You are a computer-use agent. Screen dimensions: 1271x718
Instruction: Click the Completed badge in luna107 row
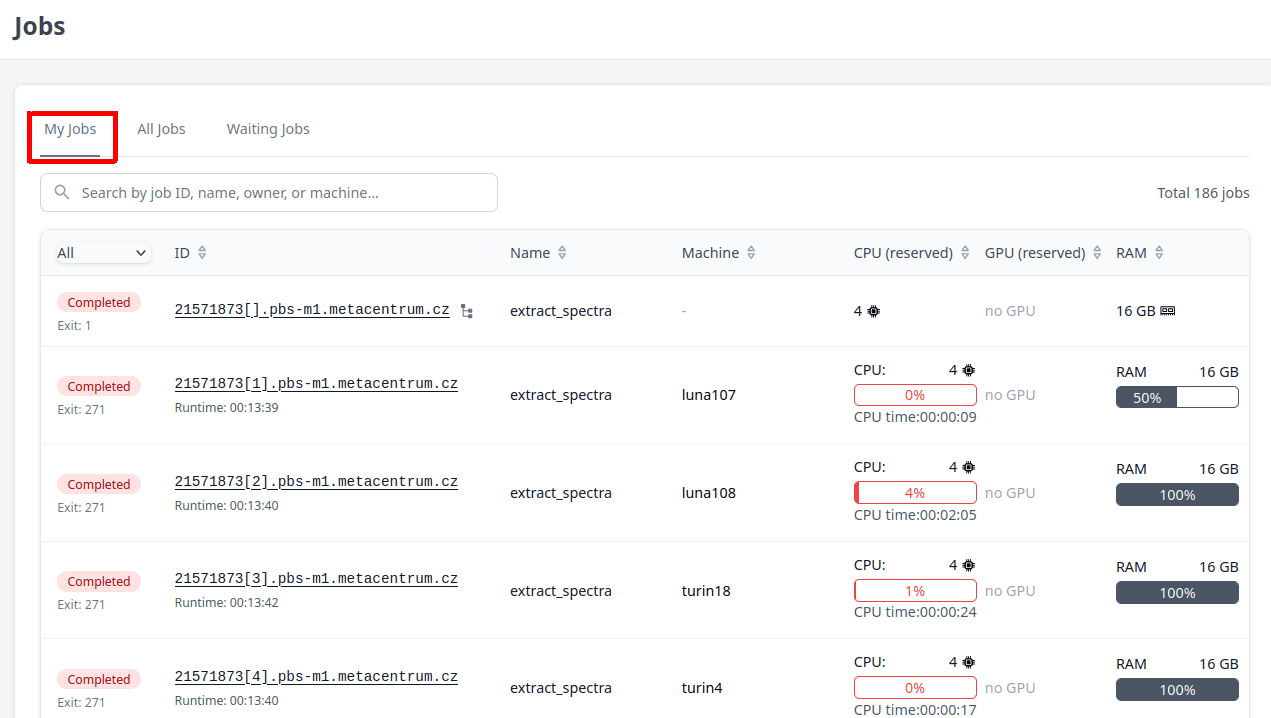click(x=99, y=386)
